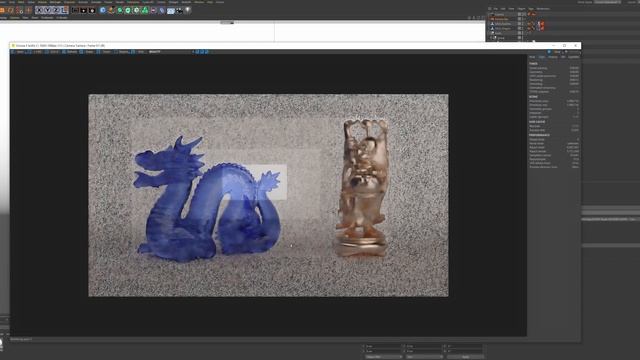Click the Light bulb object icon
Image resolution: width=640 pixels, height=360 pixels.
click(188, 10)
